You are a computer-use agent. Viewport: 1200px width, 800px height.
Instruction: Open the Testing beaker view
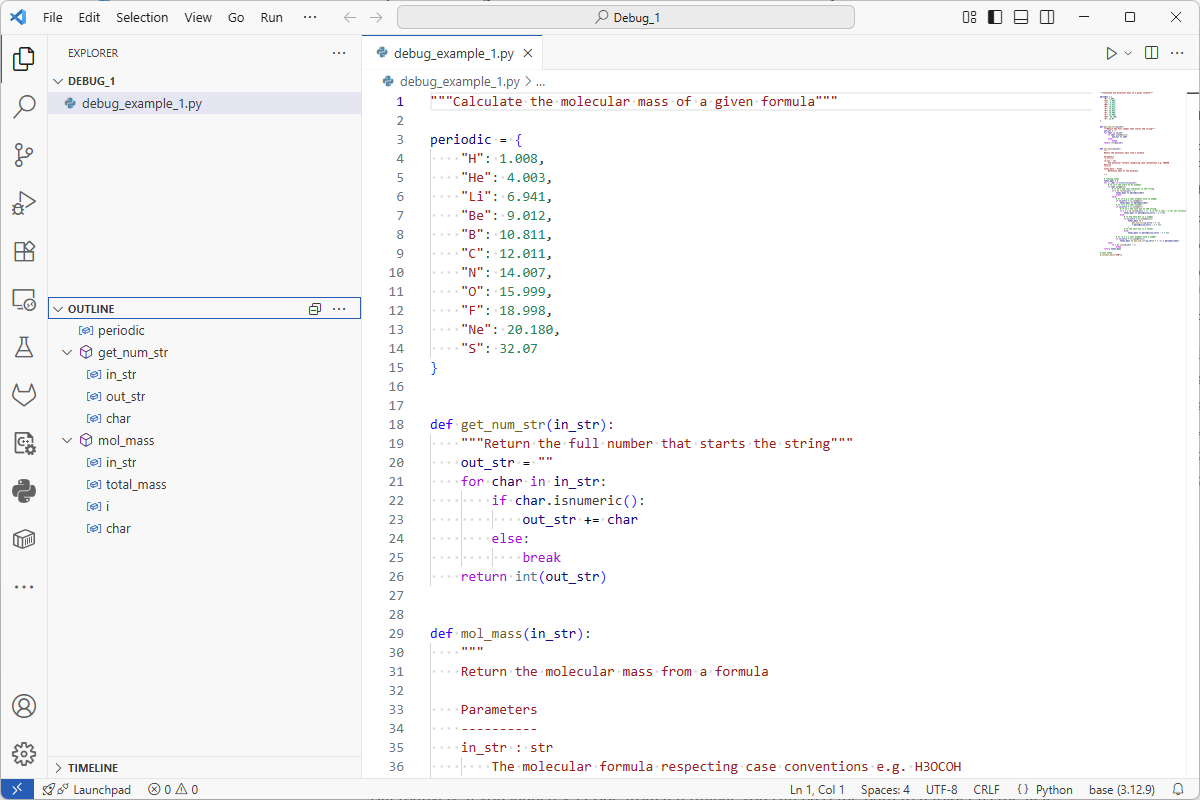tap(24, 347)
